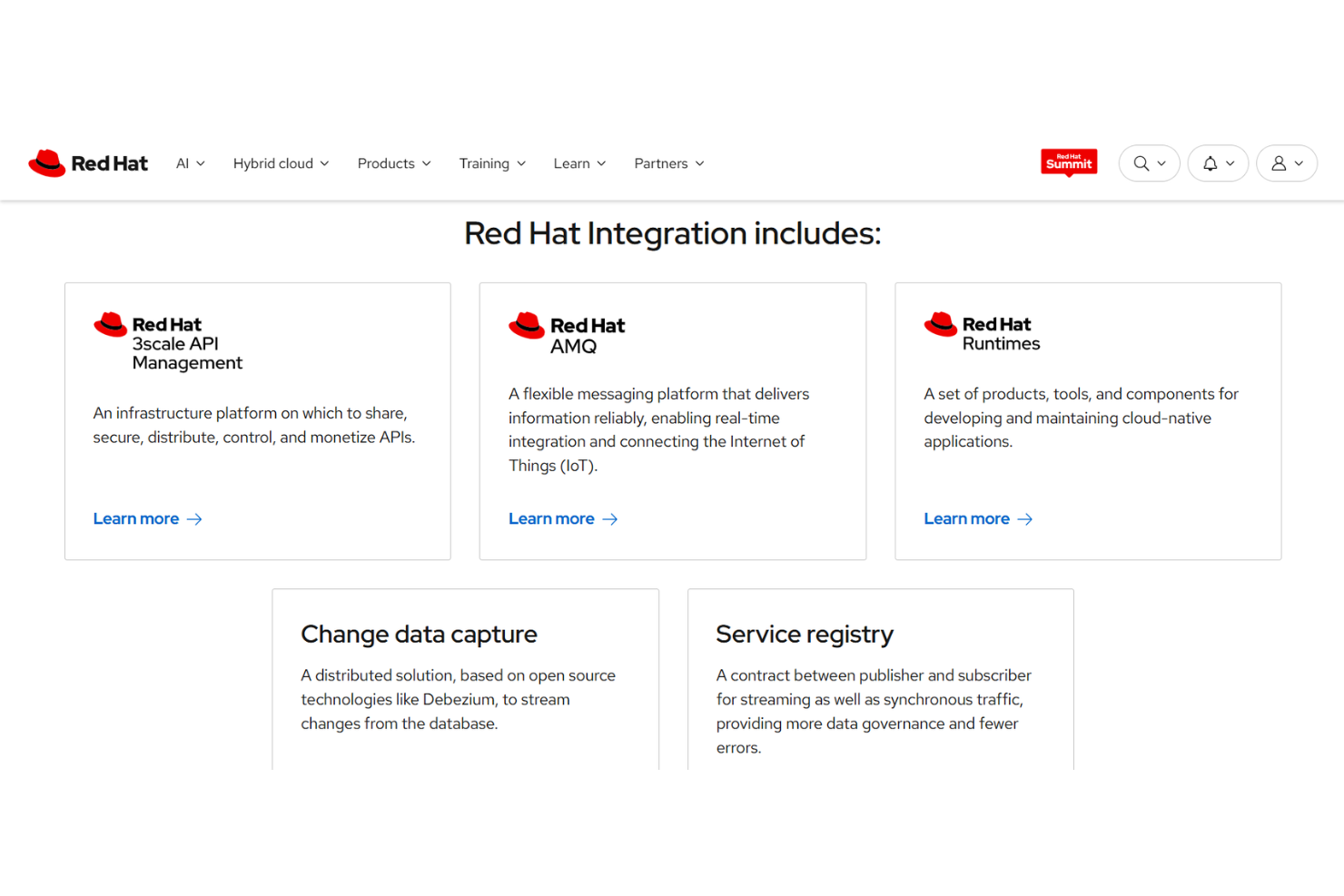Viewport: 1344px width, 896px height.
Task: Click Learn more for Red Hat Runtimes
Action: click(x=966, y=518)
